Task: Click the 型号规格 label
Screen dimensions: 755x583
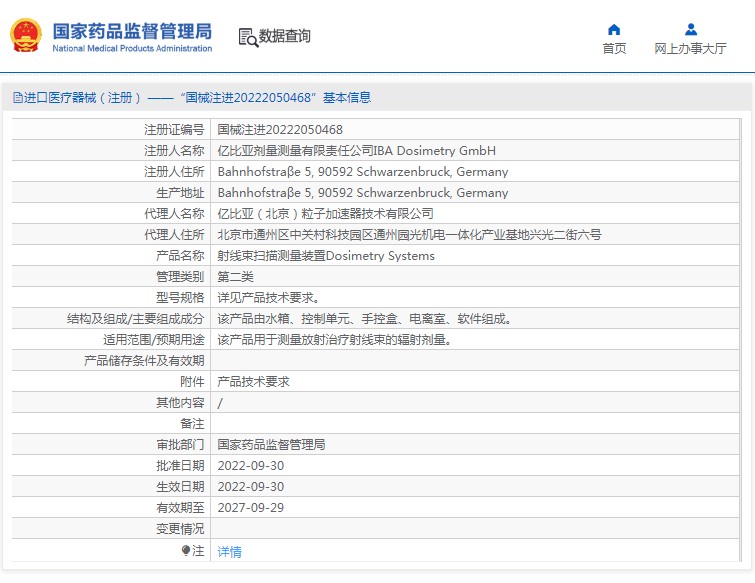Action: point(180,298)
